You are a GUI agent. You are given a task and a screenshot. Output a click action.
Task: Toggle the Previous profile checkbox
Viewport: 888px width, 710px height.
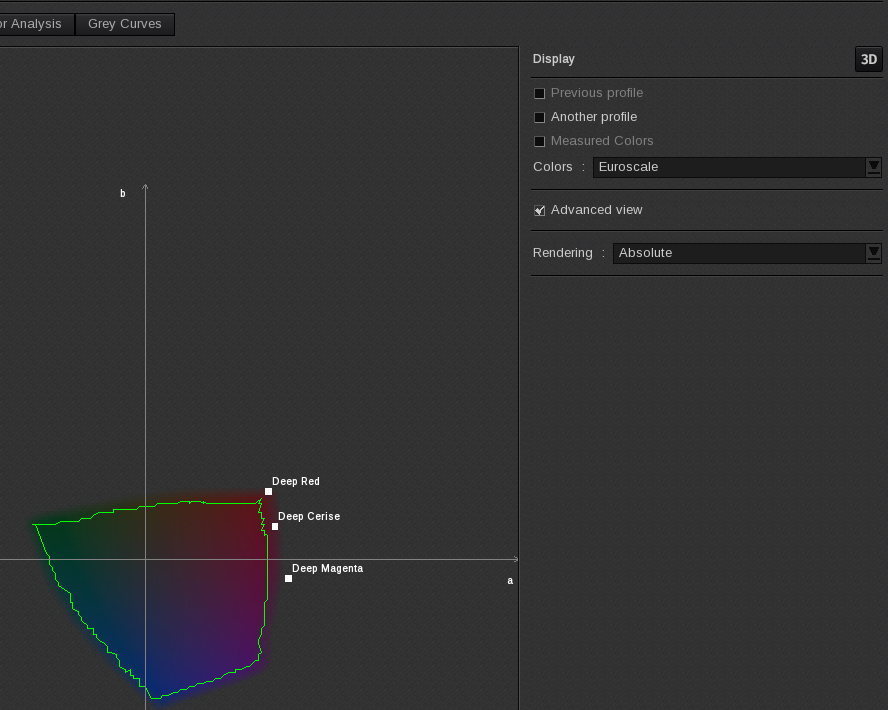tap(539, 93)
